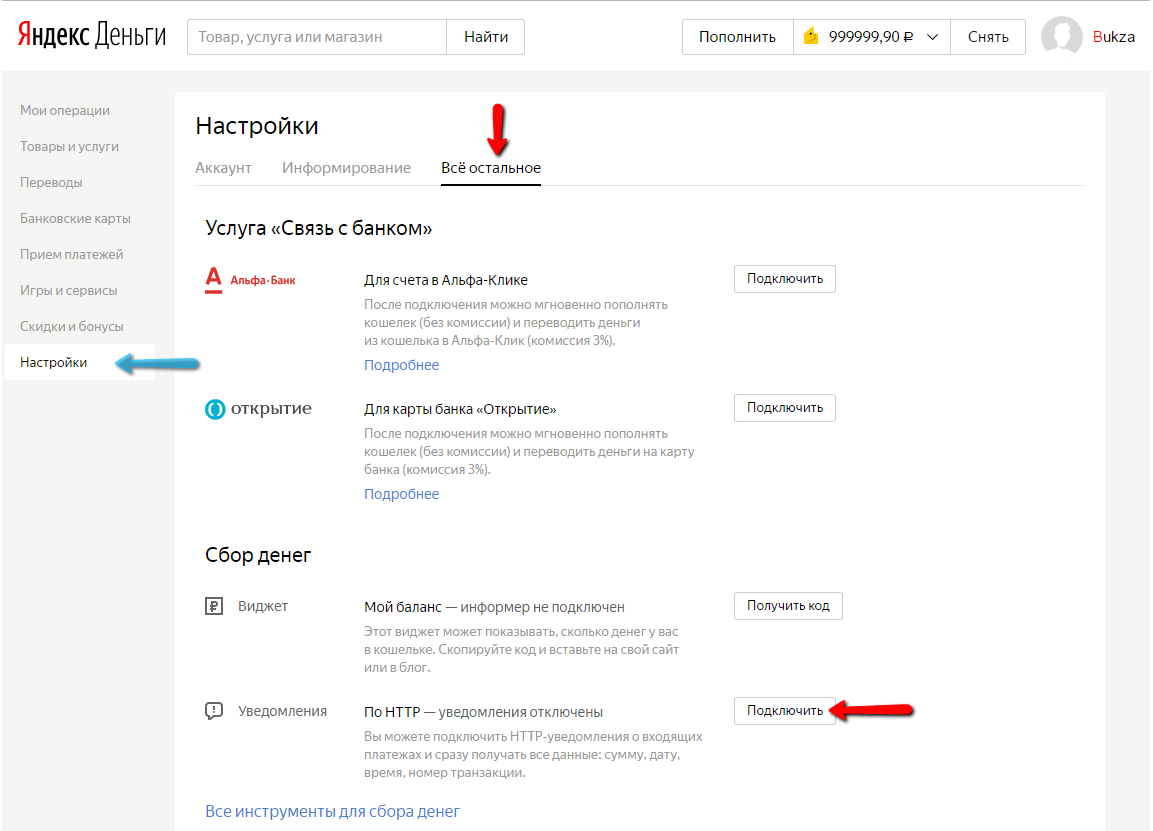
Task: Click the Найти search button
Action: [x=485, y=37]
